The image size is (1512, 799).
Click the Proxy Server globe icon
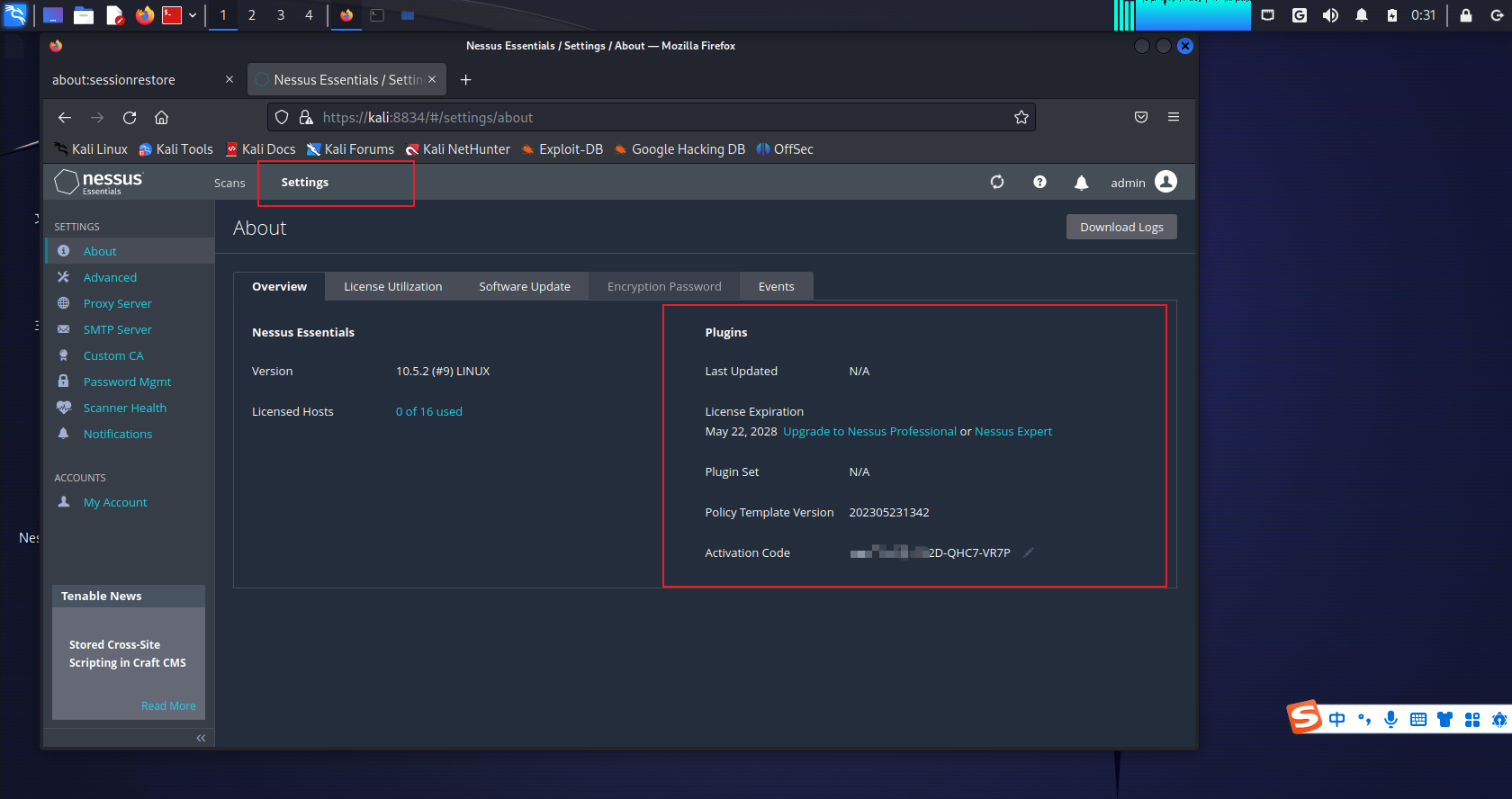[x=64, y=303]
